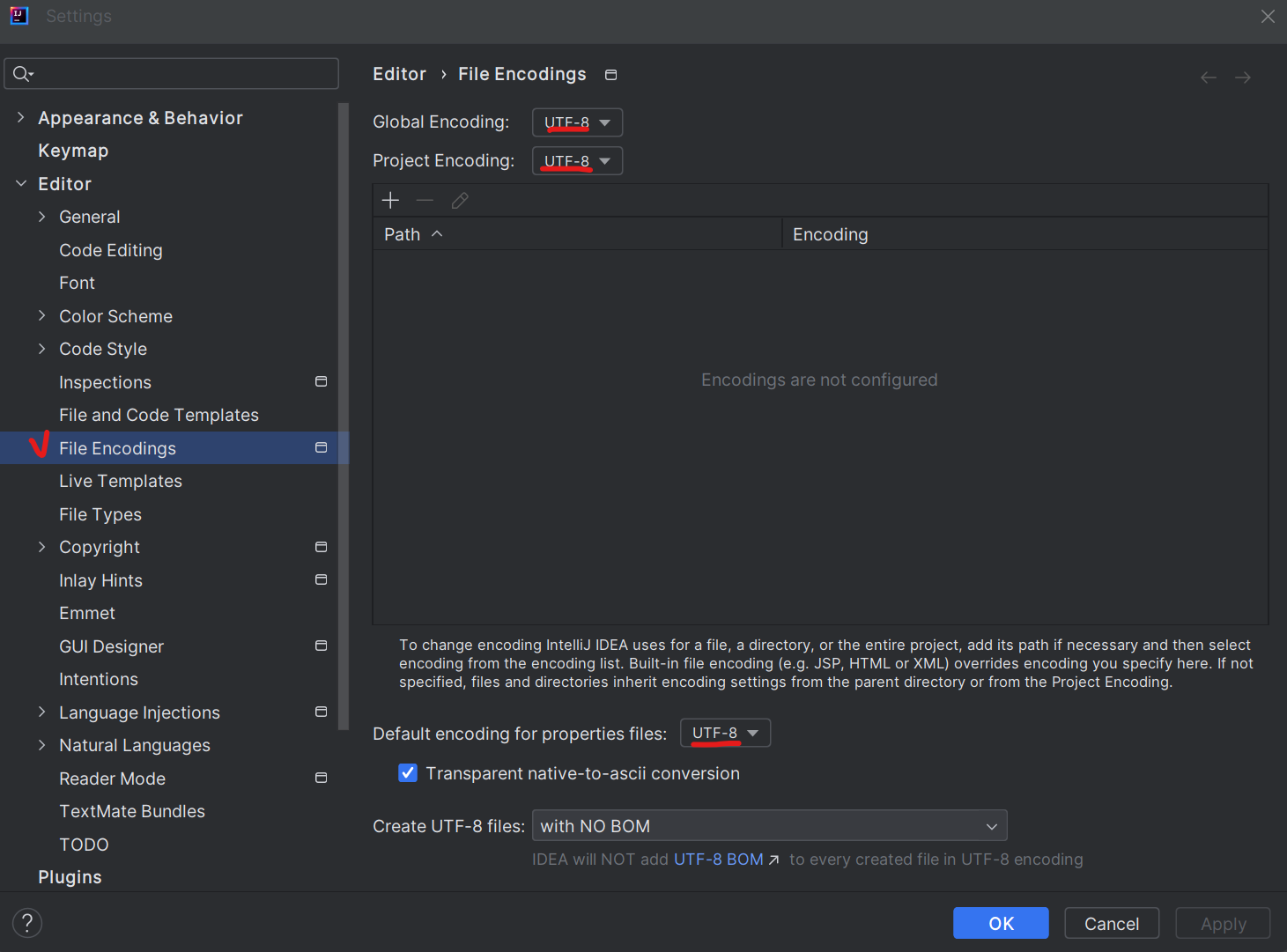The height and width of the screenshot is (952, 1287).
Task: Select Emmet settings
Action: [x=87, y=613]
